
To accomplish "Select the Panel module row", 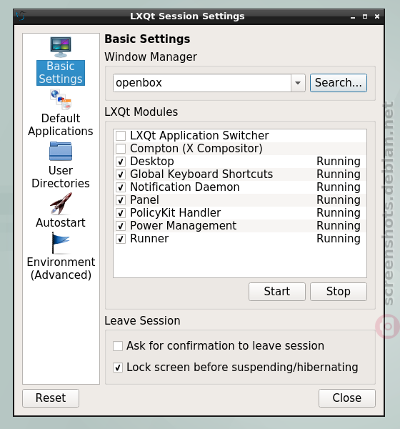I will coord(240,200).
